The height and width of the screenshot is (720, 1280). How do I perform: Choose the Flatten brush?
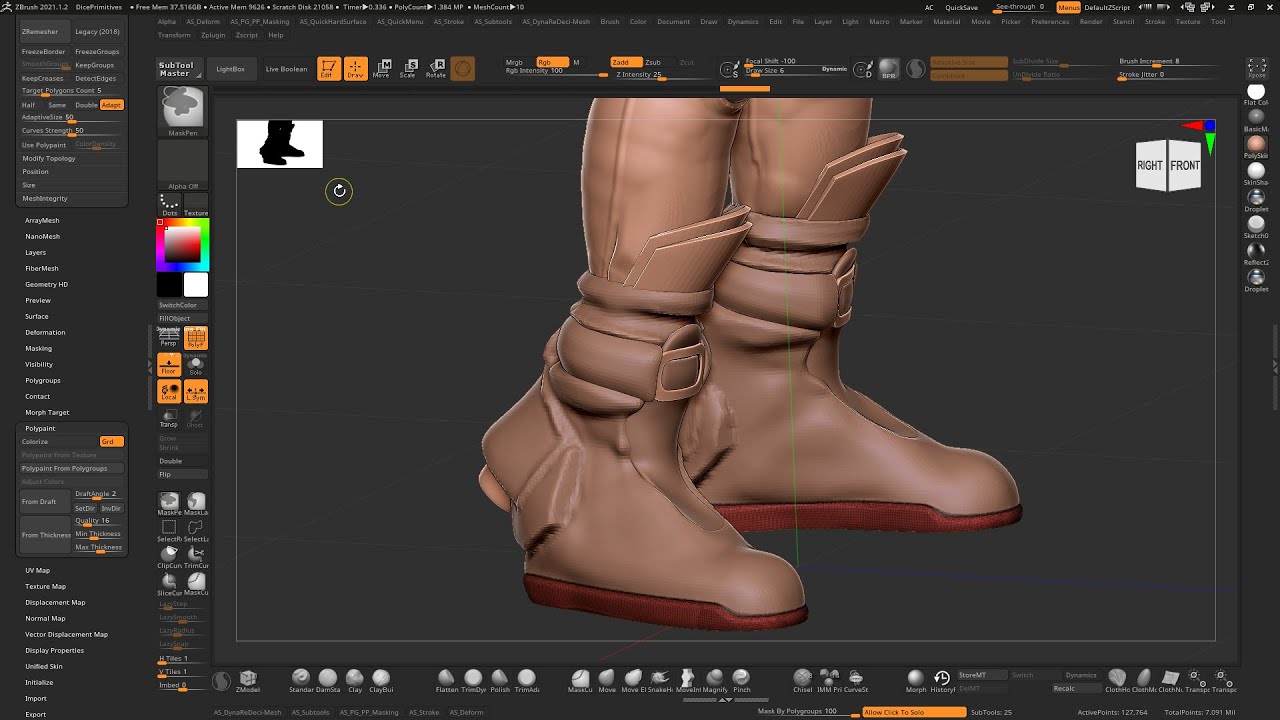(x=446, y=681)
